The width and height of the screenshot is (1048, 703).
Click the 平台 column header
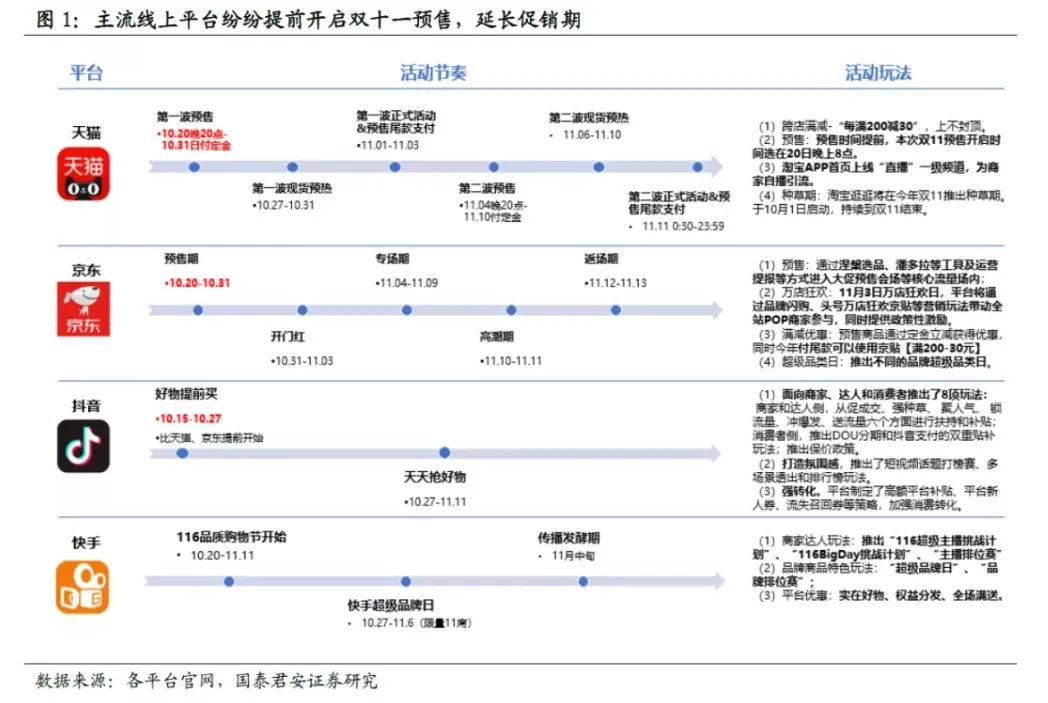(86, 72)
